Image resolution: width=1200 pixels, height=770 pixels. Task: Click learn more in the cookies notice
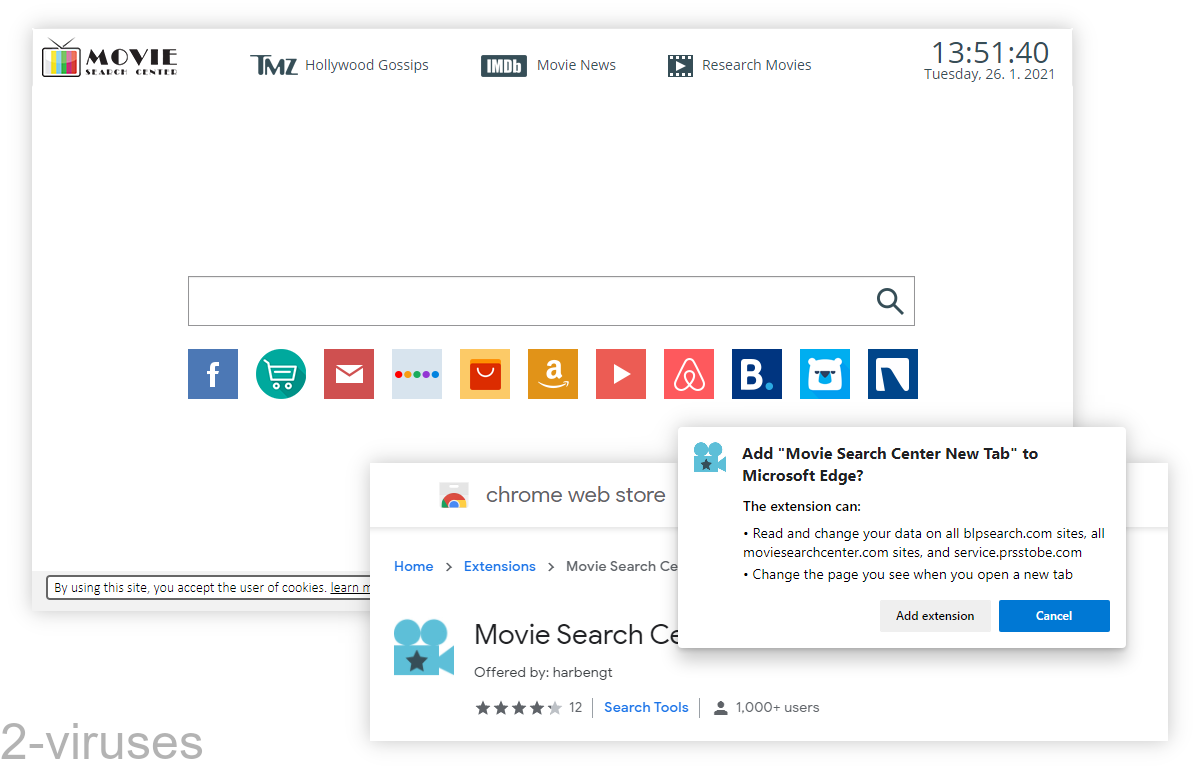point(351,587)
